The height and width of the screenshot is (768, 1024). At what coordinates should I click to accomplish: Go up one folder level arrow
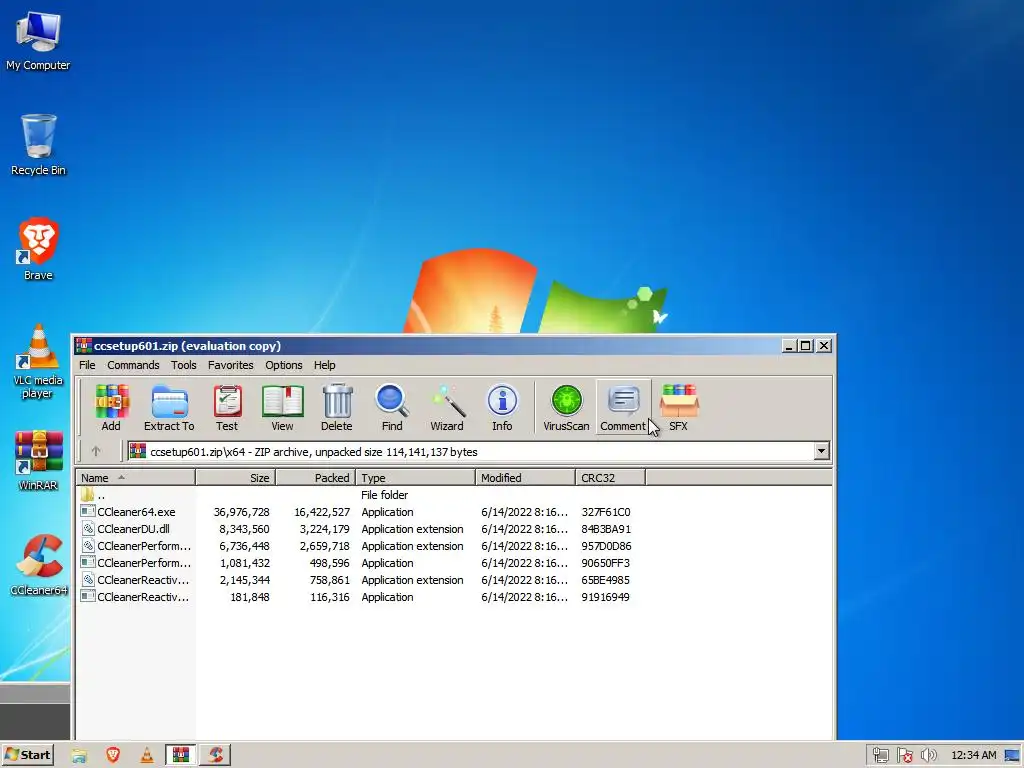[x=96, y=451]
